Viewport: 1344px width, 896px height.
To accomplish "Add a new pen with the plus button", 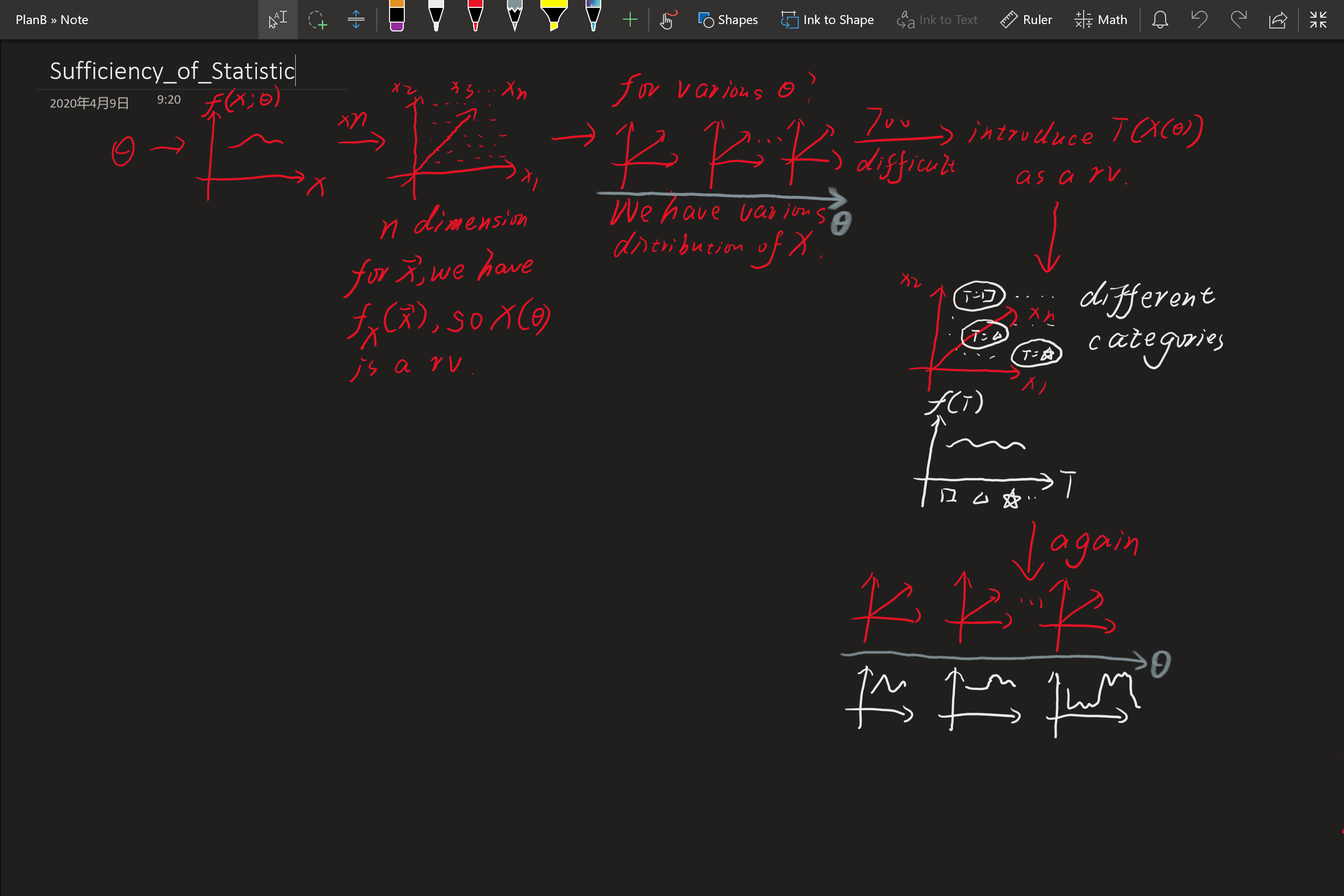I will point(629,19).
